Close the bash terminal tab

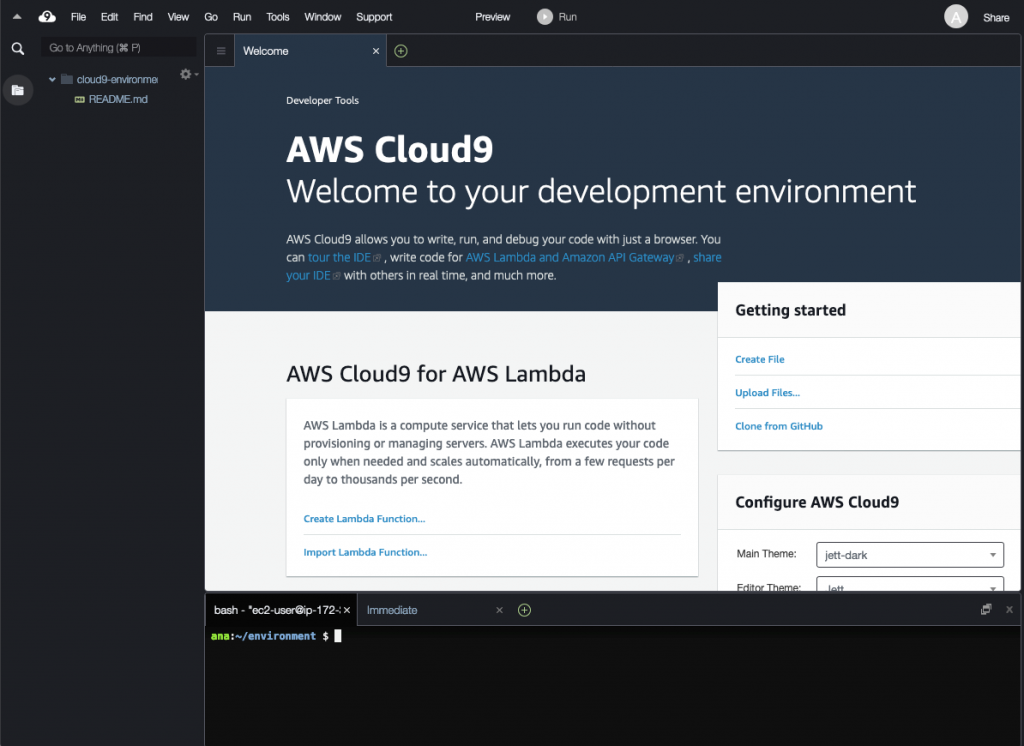pos(347,610)
